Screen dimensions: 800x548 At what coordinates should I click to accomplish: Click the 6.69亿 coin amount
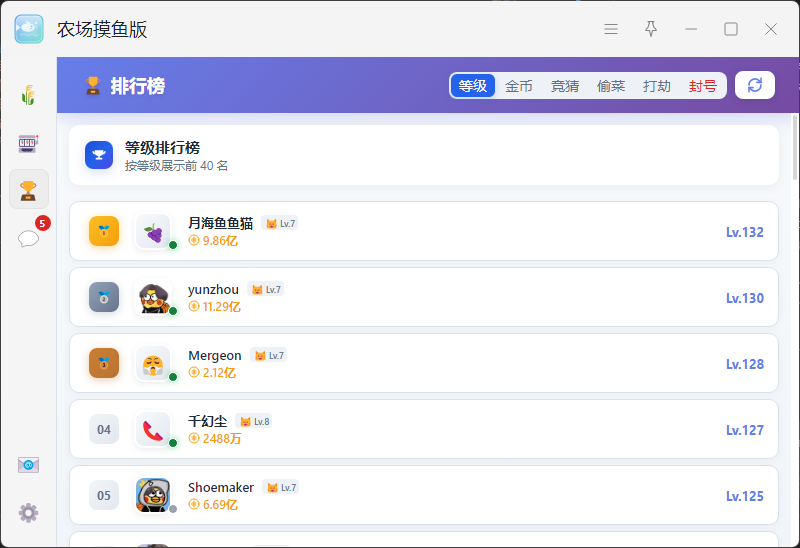pos(213,504)
